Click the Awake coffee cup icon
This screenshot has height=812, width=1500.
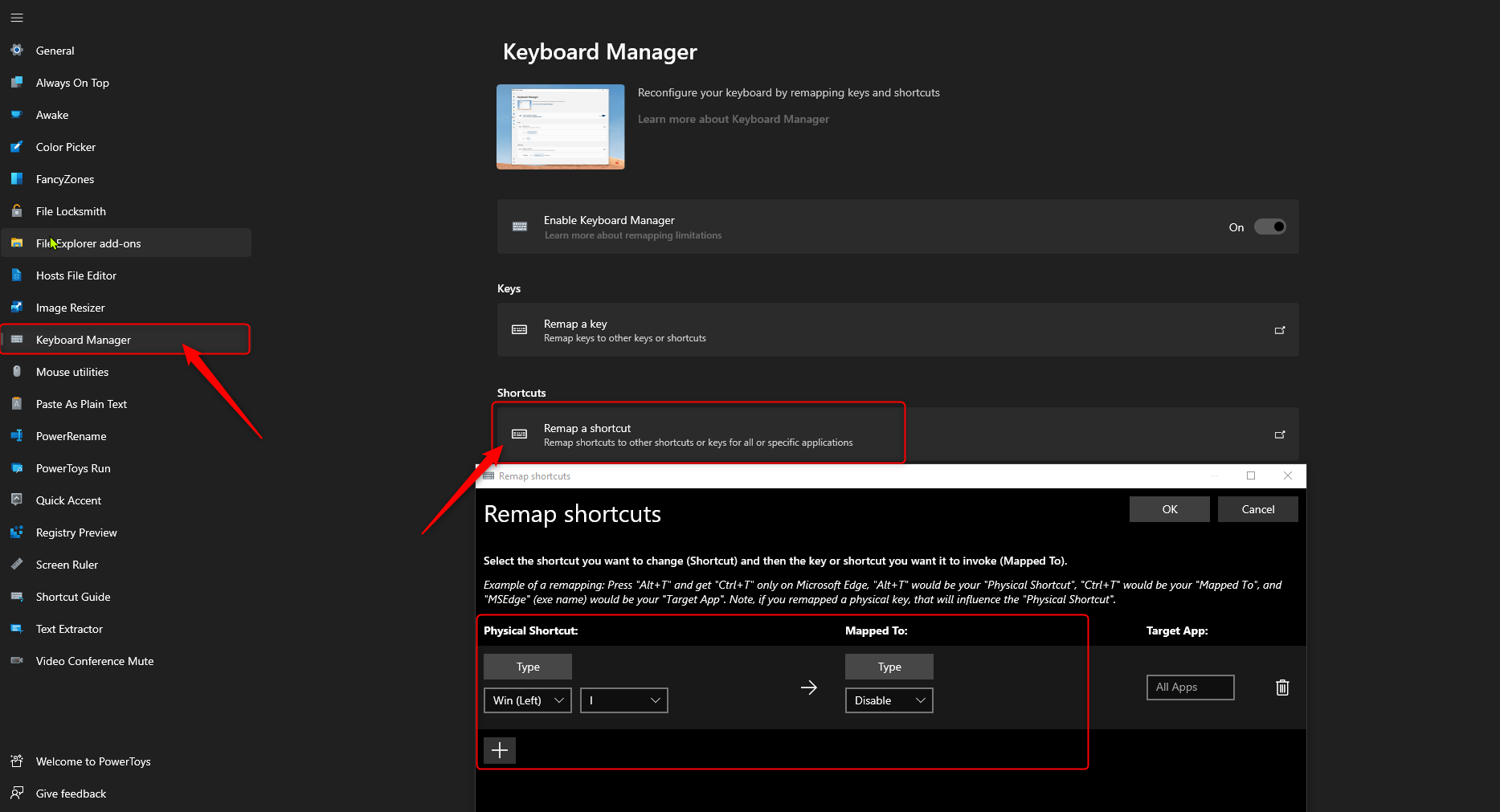pos(17,114)
